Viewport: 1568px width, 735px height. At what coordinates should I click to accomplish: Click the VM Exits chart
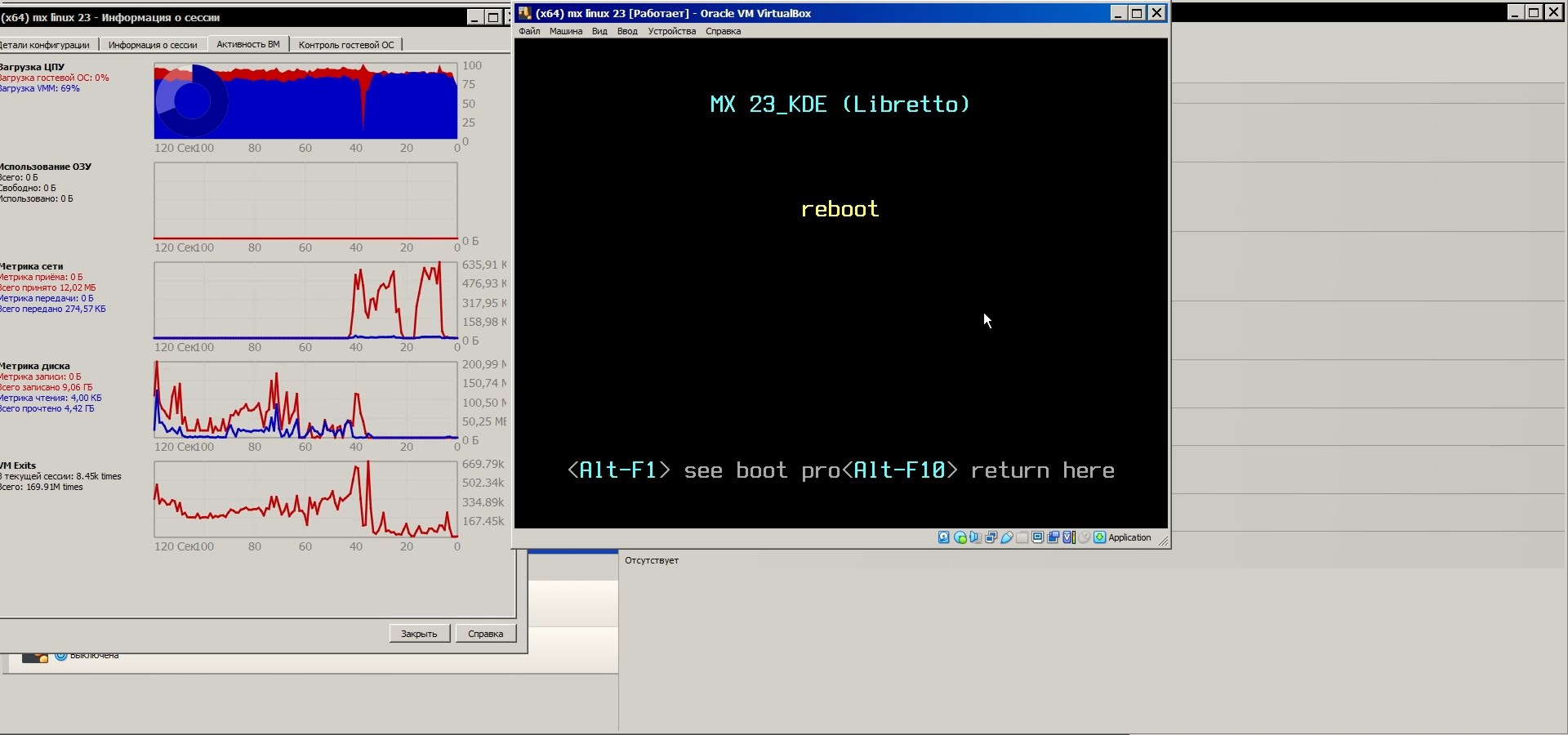(305, 500)
